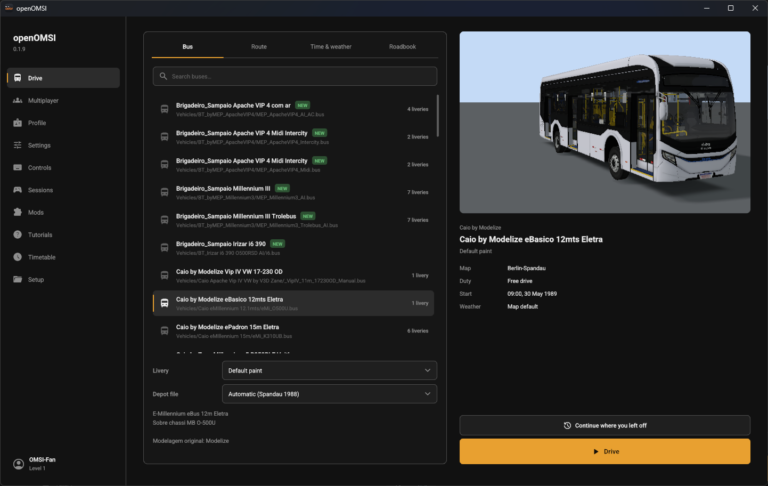Click the orange Drive button

[604, 452]
